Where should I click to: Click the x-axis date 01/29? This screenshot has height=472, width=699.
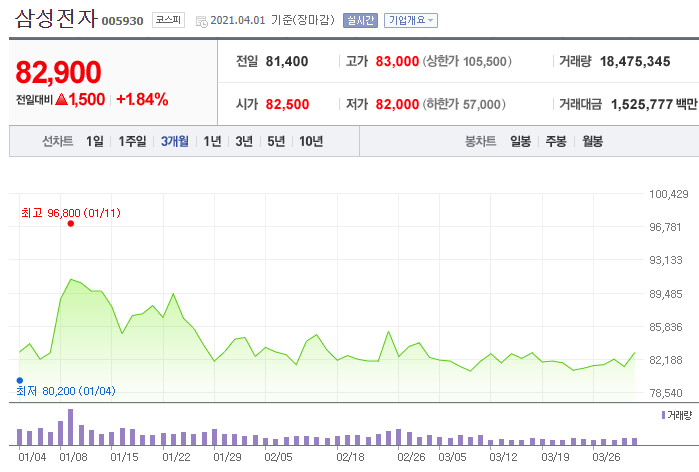pyautogui.click(x=227, y=457)
